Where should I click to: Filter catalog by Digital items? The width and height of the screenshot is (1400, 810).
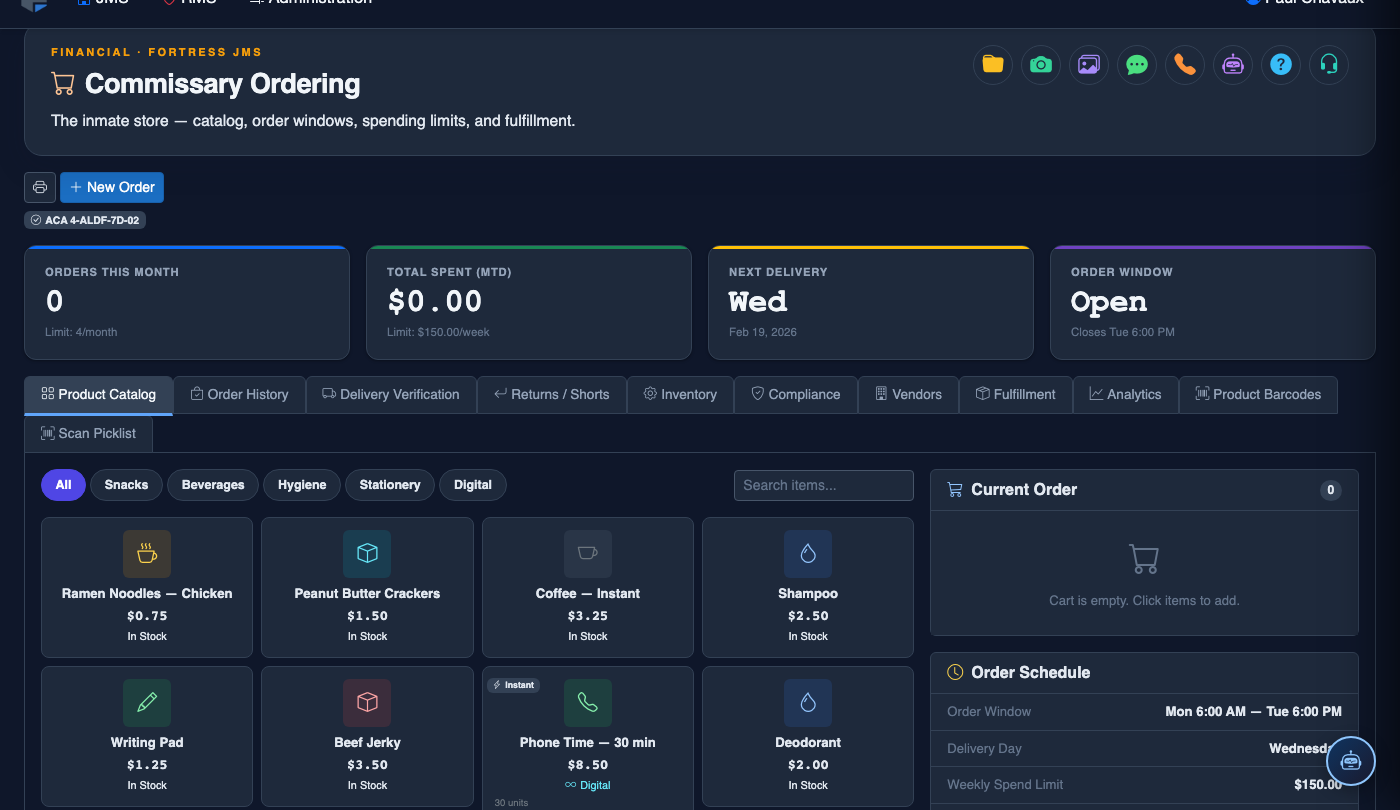tap(473, 485)
